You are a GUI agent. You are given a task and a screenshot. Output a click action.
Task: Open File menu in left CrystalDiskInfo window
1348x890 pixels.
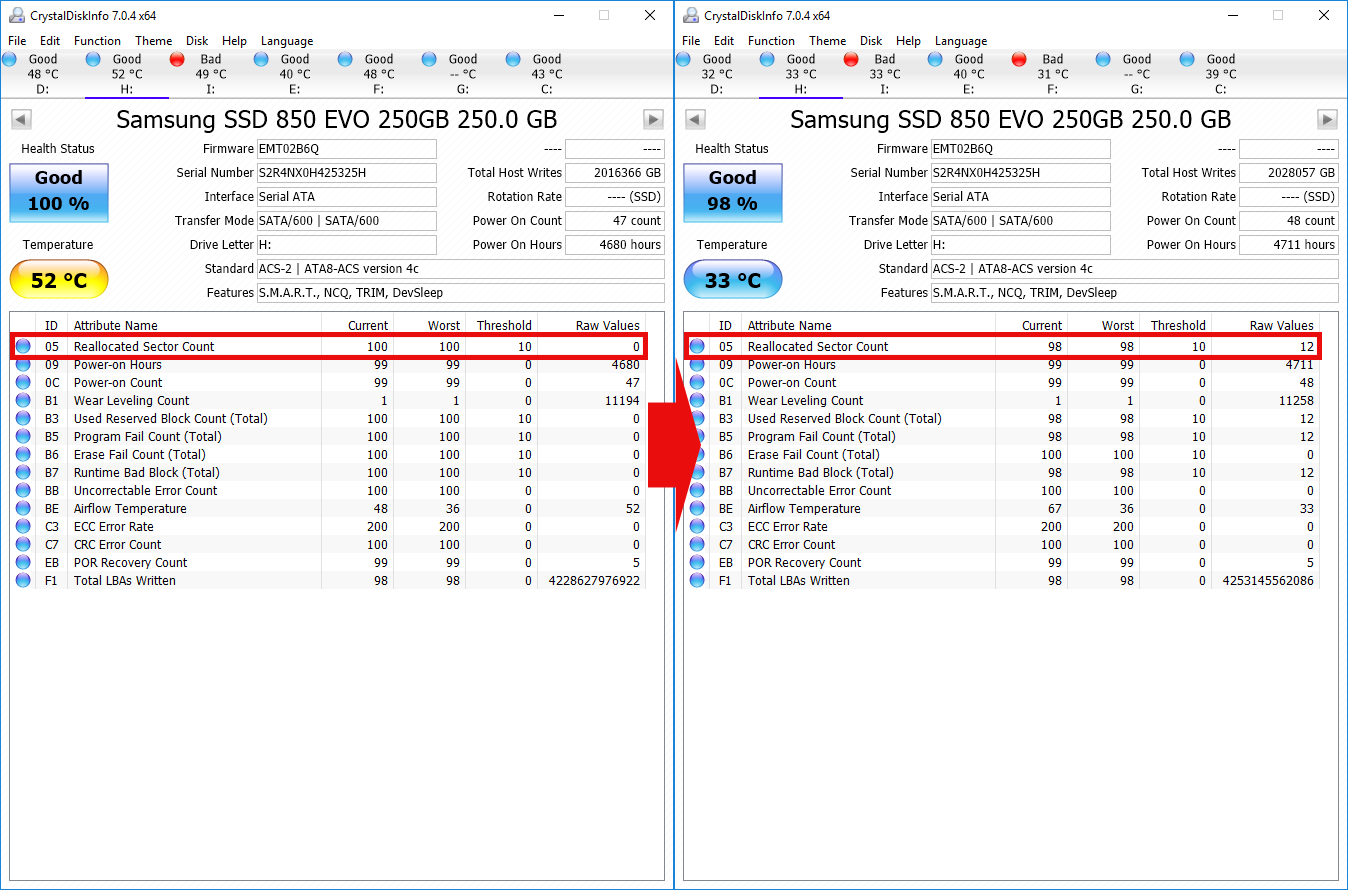tap(17, 41)
